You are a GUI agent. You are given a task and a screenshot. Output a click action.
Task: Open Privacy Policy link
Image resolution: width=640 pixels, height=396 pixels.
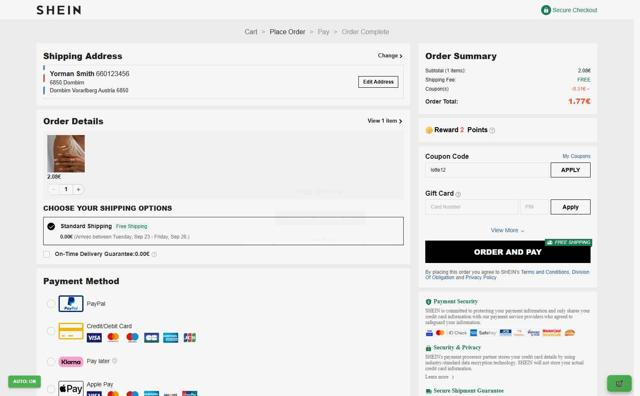point(481,278)
